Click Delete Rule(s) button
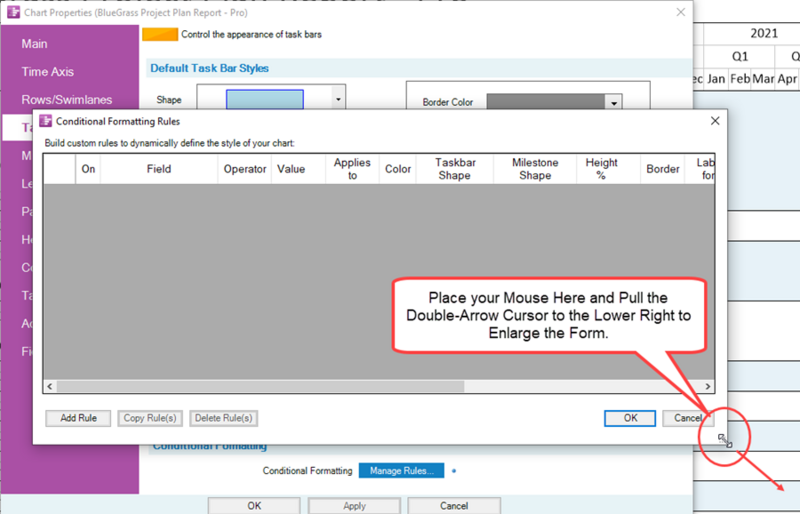Image resolution: width=800 pixels, height=514 pixels. point(223,418)
